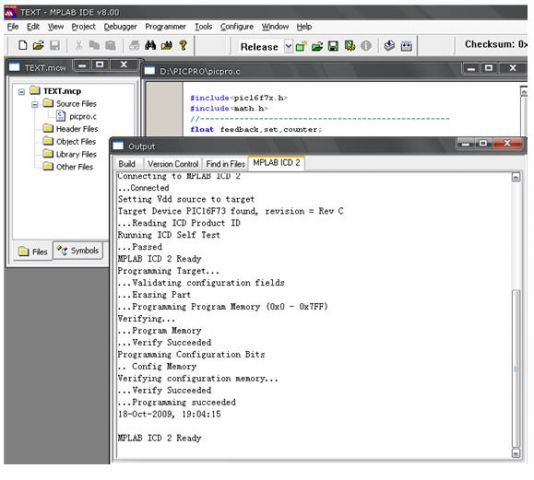
Task: Open the Tools menu
Action: 203,27
